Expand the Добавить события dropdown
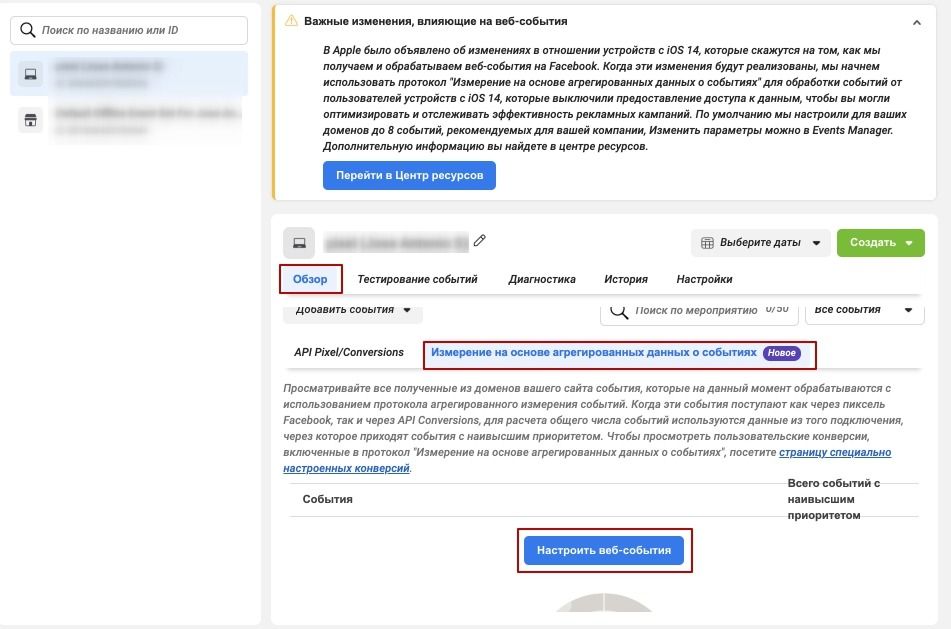Image resolution: width=951 pixels, height=629 pixels. coord(353,310)
